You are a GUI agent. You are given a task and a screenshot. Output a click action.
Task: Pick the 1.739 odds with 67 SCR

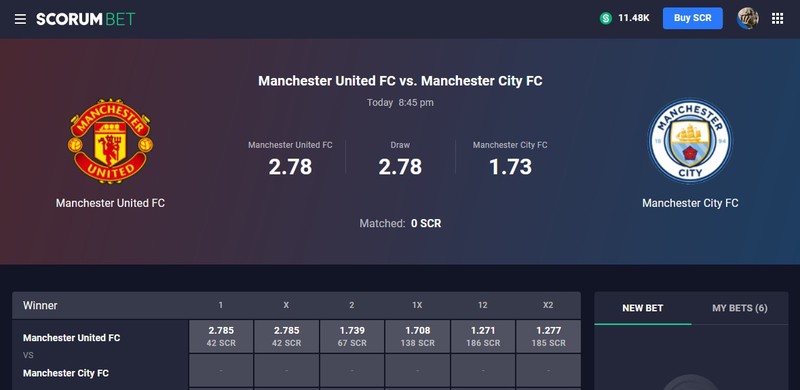(352, 336)
